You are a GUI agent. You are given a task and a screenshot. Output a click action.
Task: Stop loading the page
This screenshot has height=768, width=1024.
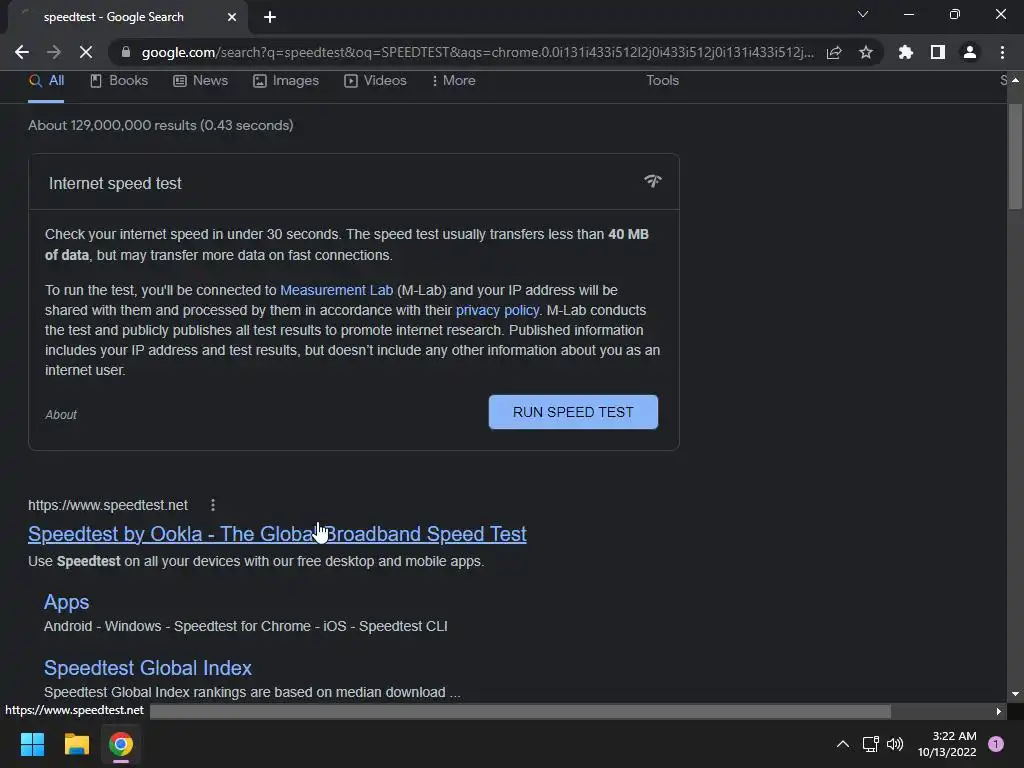pyautogui.click(x=86, y=52)
